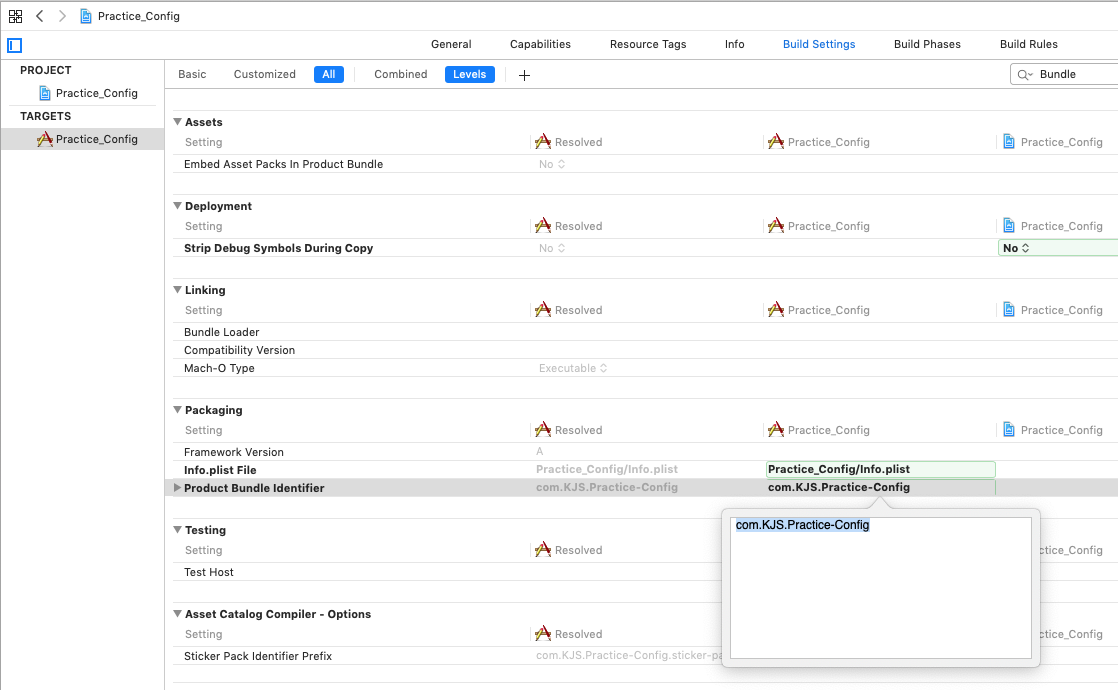Select Info.plist File setting row
Image resolution: width=1118 pixels, height=690 pixels.
645,470
